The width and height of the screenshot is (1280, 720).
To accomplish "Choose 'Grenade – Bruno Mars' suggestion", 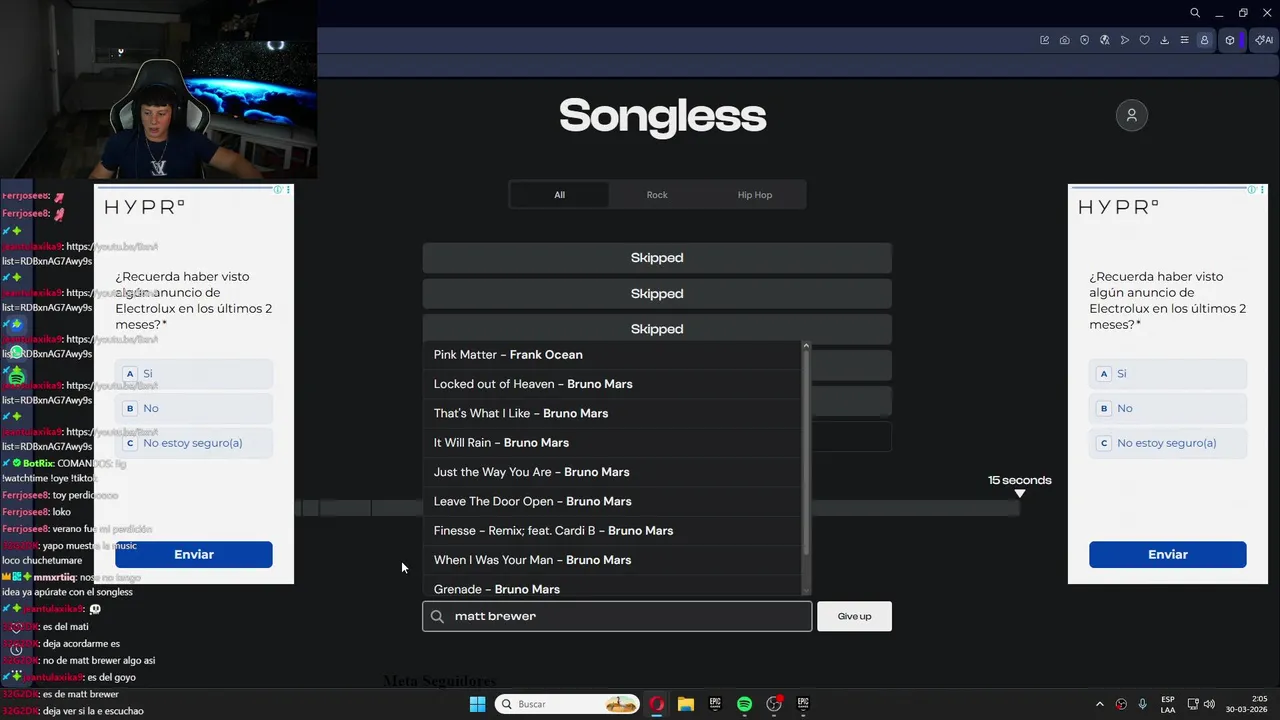I will click(612, 588).
